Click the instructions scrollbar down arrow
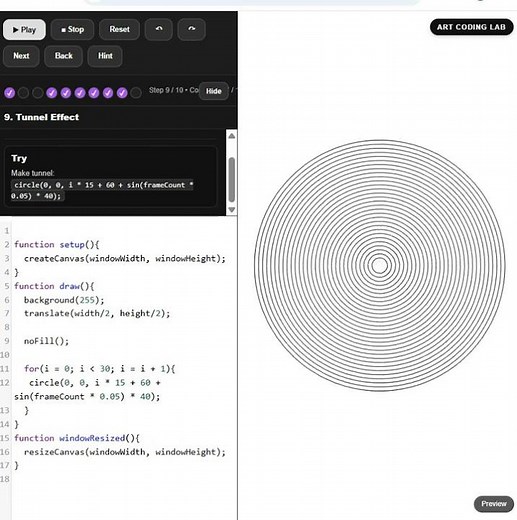The height and width of the screenshot is (520, 517). coord(232,210)
